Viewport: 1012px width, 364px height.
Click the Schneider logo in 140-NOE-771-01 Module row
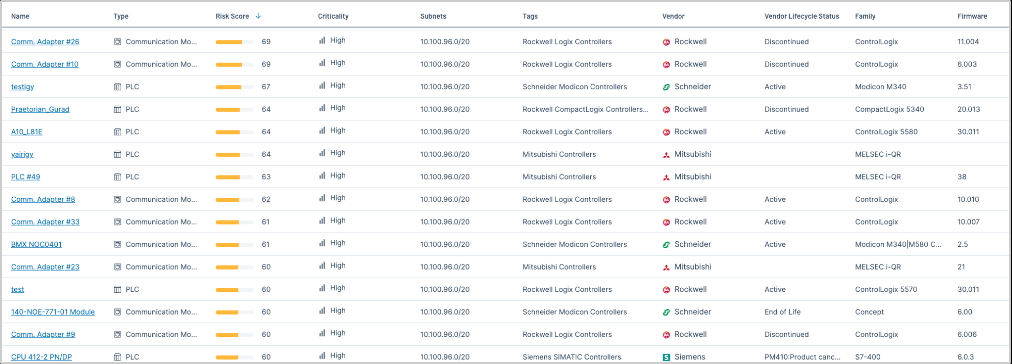pyautogui.click(x=667, y=312)
